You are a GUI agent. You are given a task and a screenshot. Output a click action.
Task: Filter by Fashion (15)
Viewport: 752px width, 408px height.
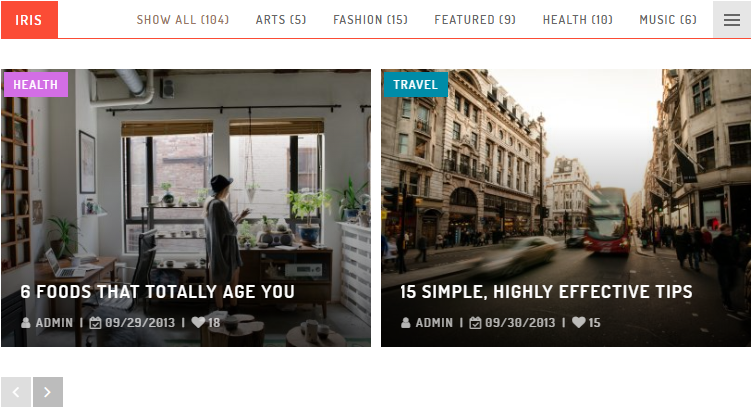coord(370,20)
